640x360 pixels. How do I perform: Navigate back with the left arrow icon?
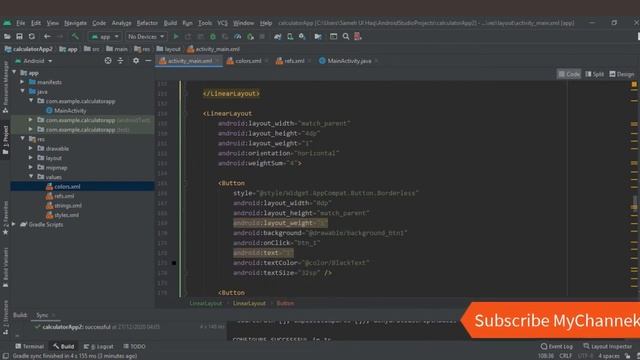coord(47,37)
